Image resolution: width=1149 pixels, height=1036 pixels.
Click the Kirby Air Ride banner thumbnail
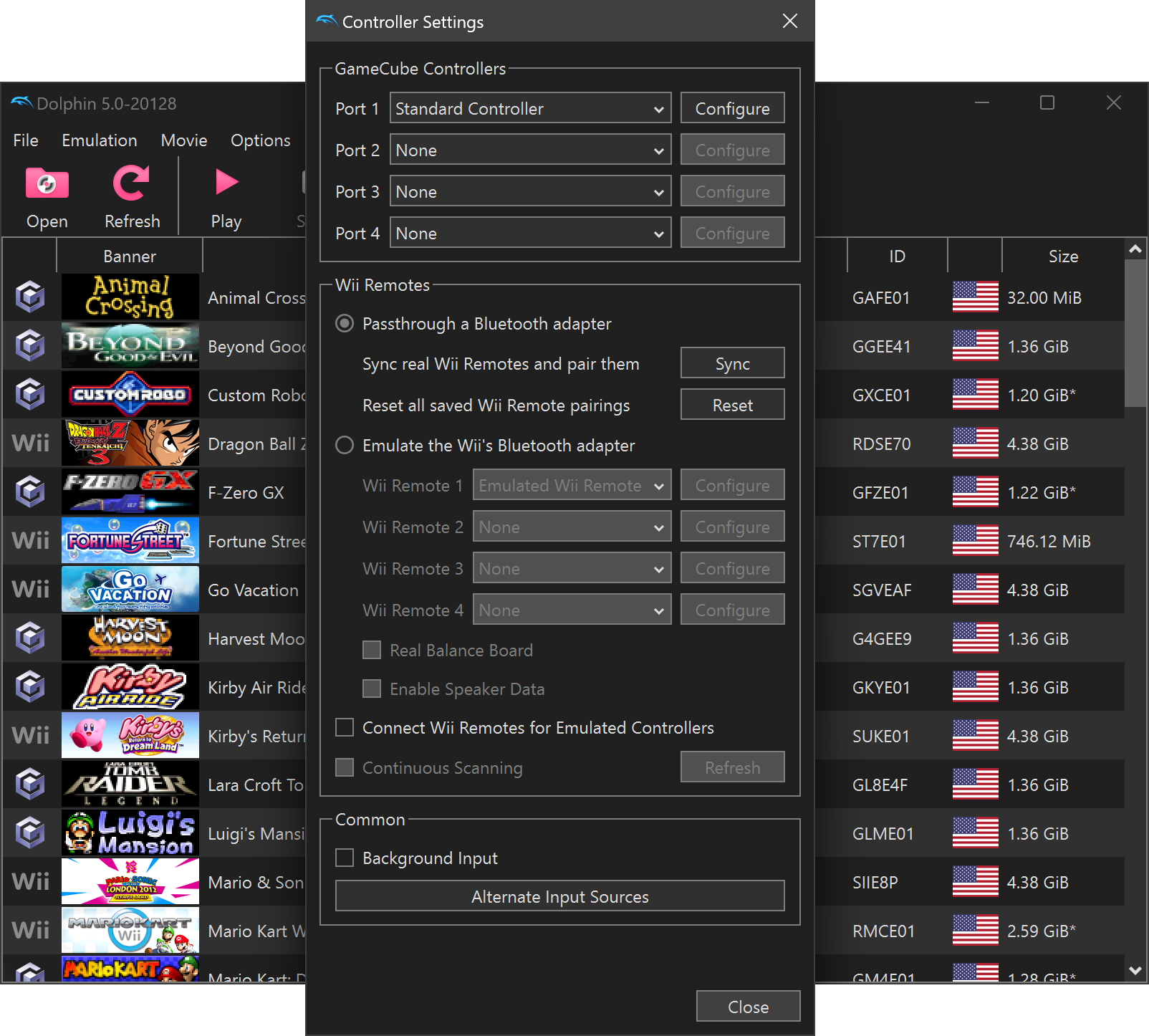tap(130, 686)
